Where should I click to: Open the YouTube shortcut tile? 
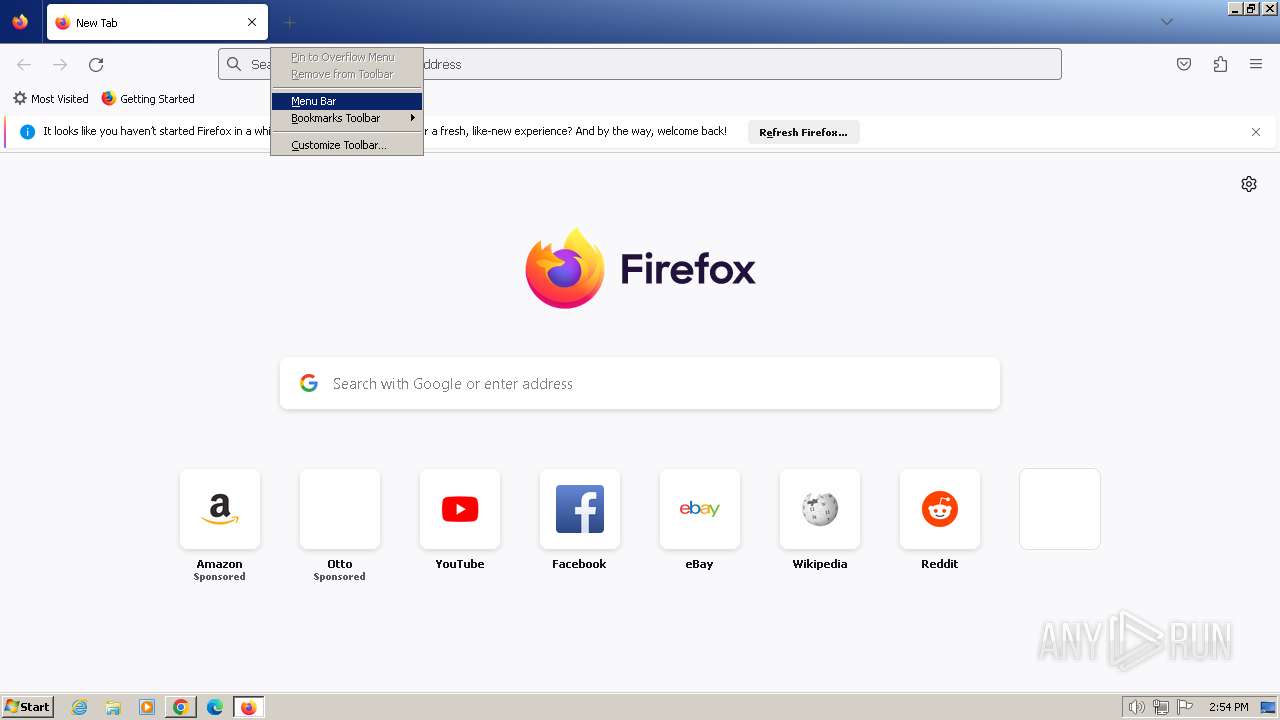coord(460,509)
